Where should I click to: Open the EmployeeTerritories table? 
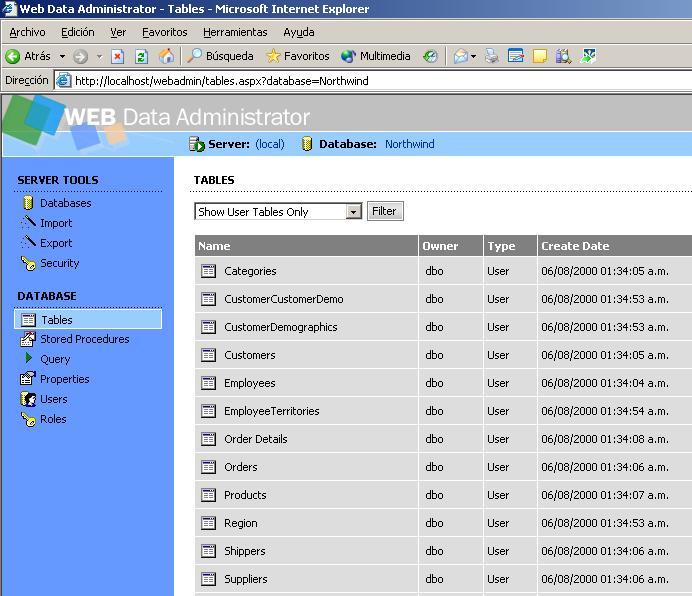[x=271, y=411]
